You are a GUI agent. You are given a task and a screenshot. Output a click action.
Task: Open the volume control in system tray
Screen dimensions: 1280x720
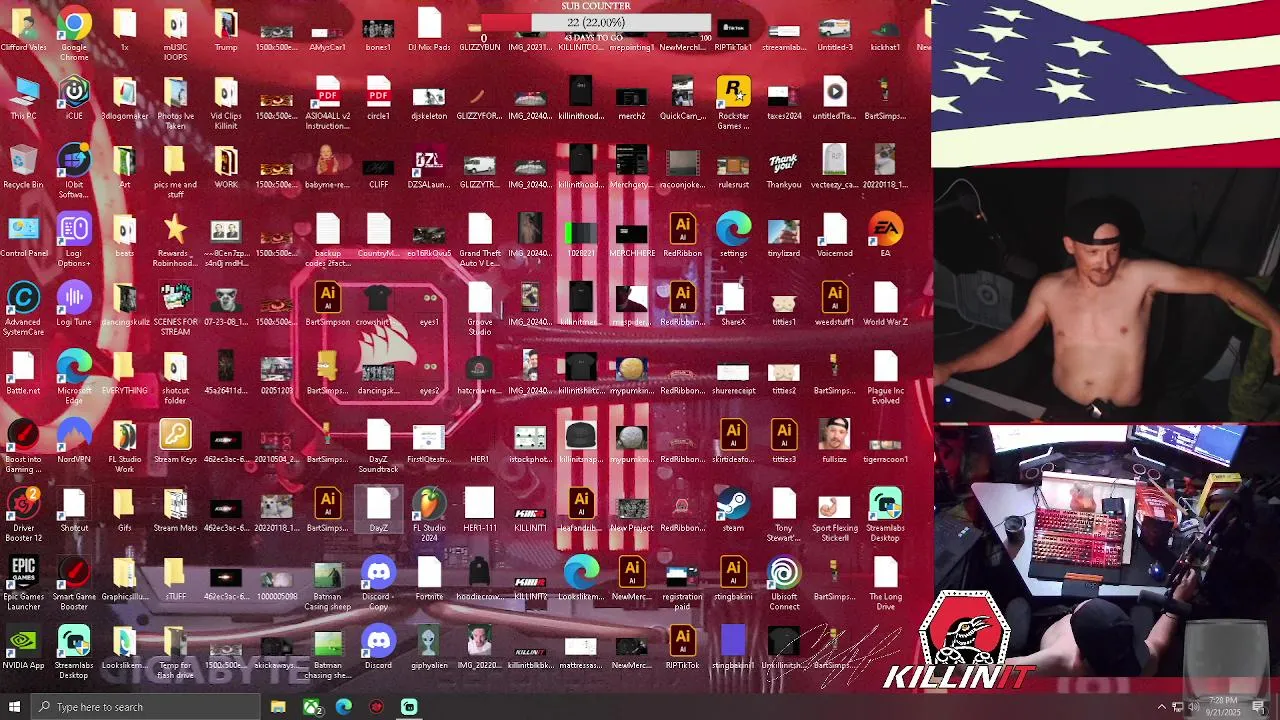[1193, 707]
